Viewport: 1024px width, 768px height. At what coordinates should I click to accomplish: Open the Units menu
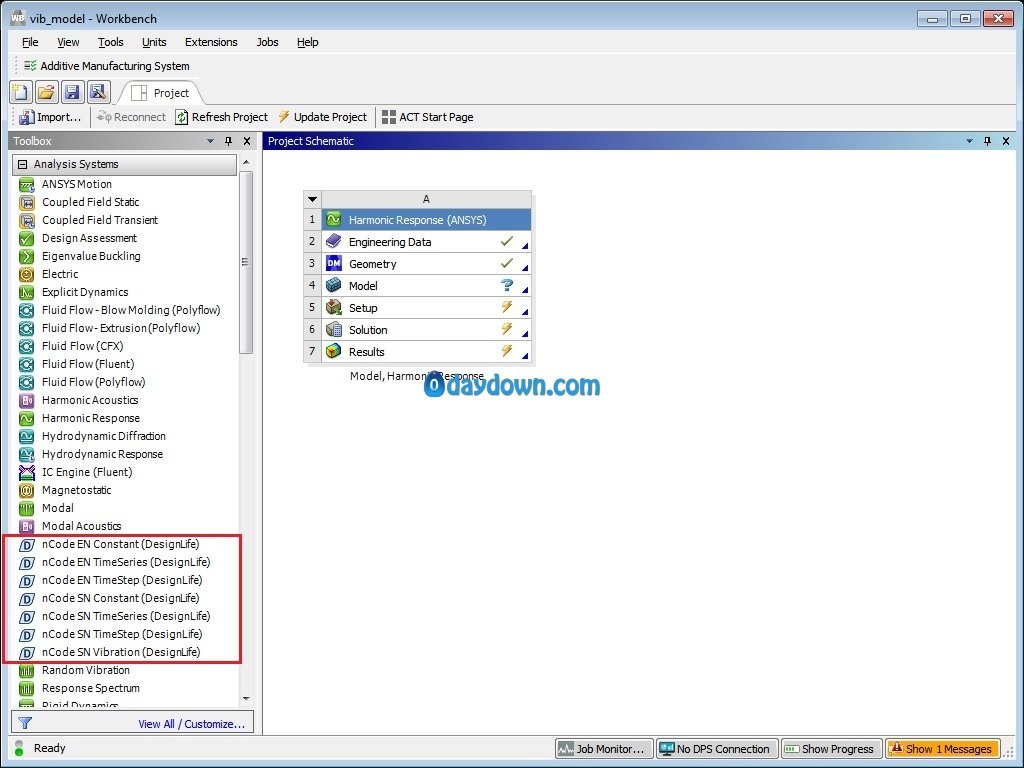pyautogui.click(x=154, y=42)
